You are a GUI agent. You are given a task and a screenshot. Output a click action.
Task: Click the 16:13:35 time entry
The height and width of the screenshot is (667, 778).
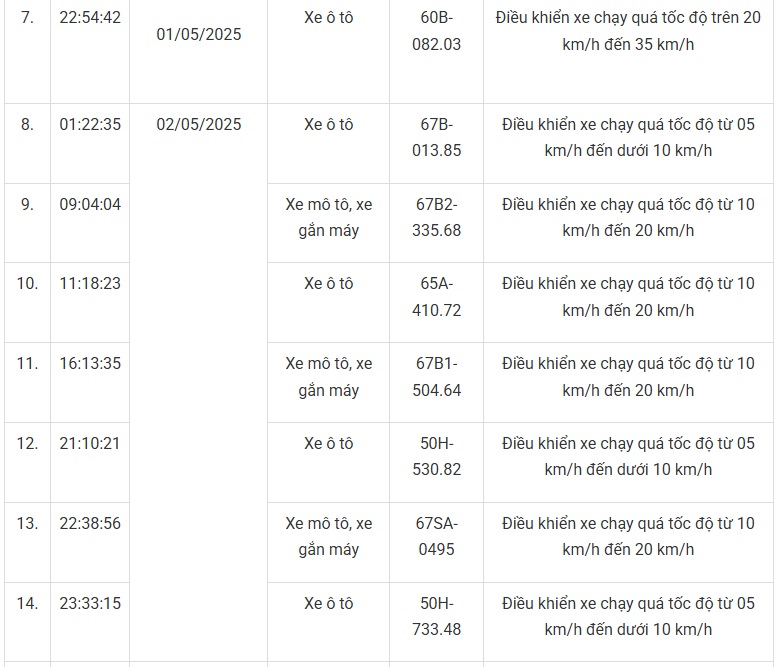90,363
